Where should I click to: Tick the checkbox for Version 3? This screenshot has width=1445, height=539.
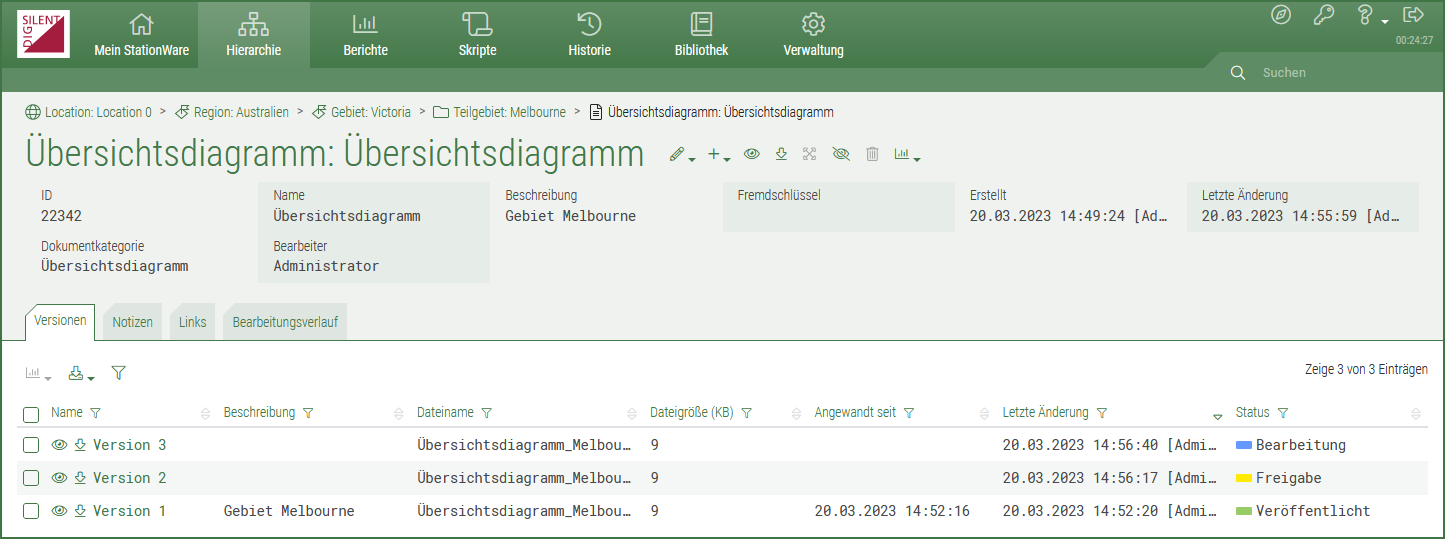click(31, 445)
